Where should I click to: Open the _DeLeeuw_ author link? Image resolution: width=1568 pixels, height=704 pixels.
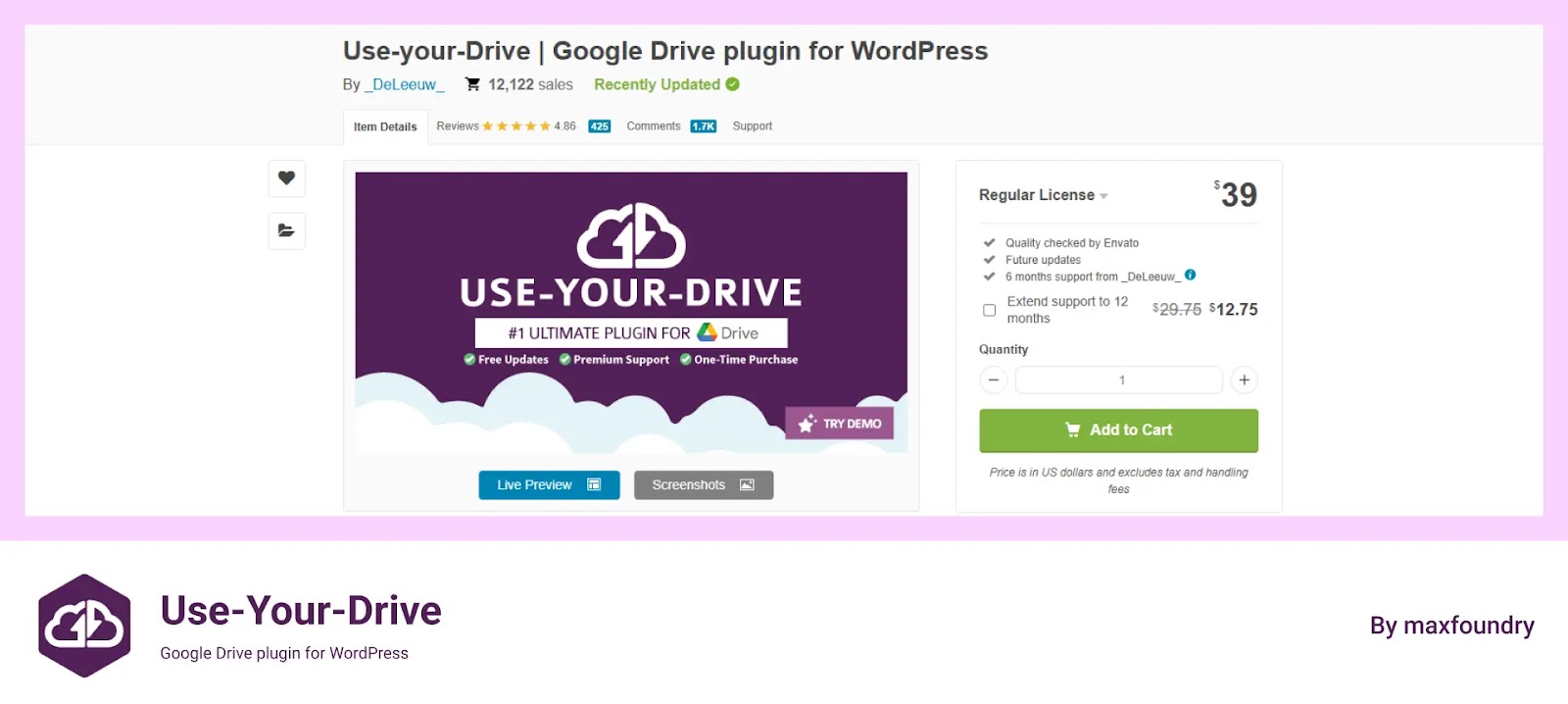405,84
